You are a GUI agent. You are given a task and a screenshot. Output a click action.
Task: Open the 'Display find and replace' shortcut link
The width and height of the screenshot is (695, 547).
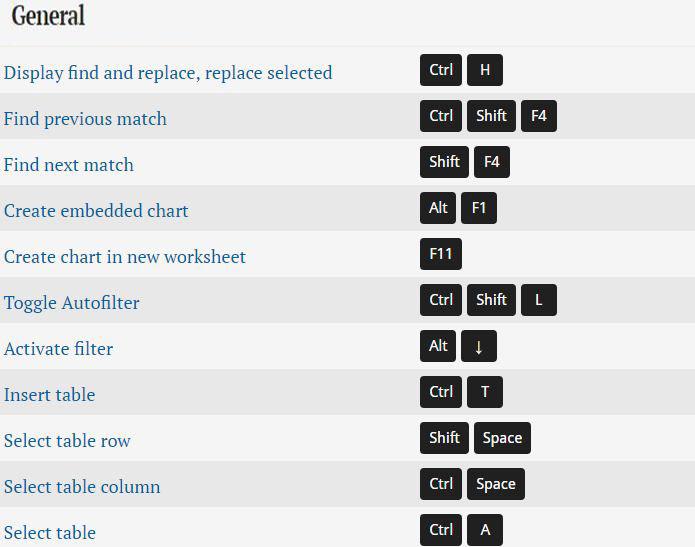click(x=168, y=73)
